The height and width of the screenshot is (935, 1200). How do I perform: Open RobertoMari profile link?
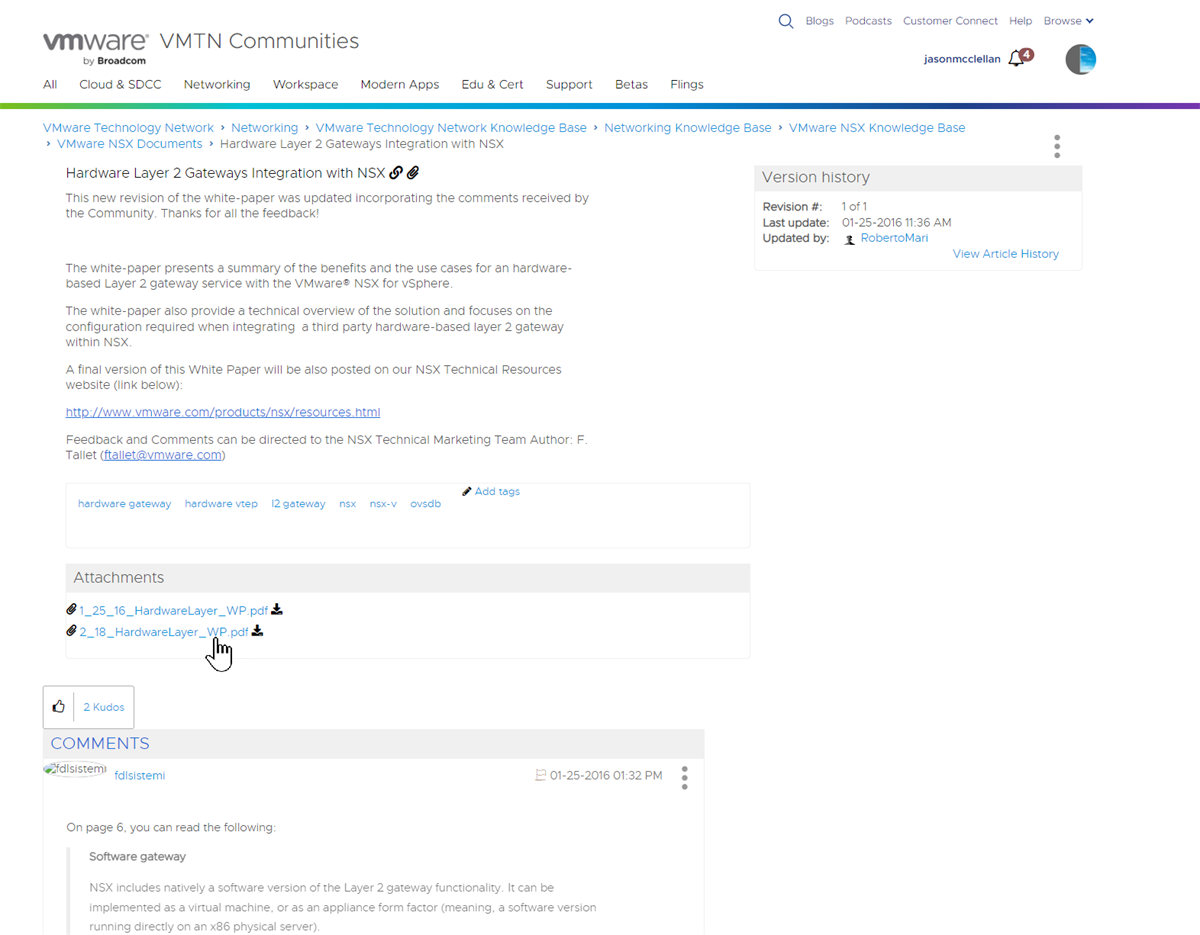point(894,238)
